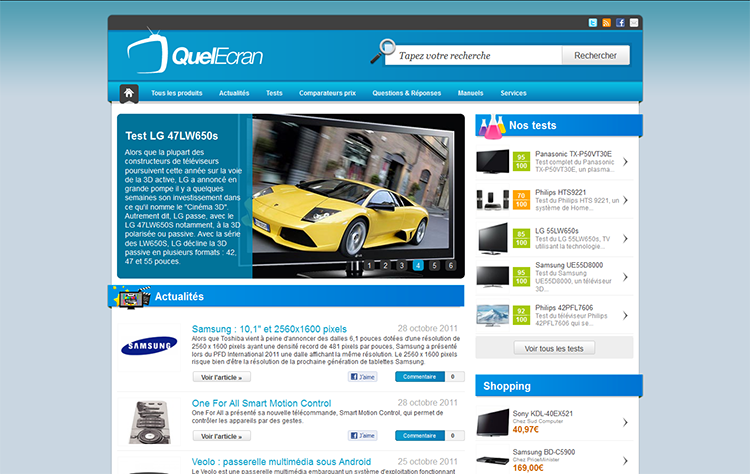
Task: Open the Manuels menu item
Action: point(470,93)
